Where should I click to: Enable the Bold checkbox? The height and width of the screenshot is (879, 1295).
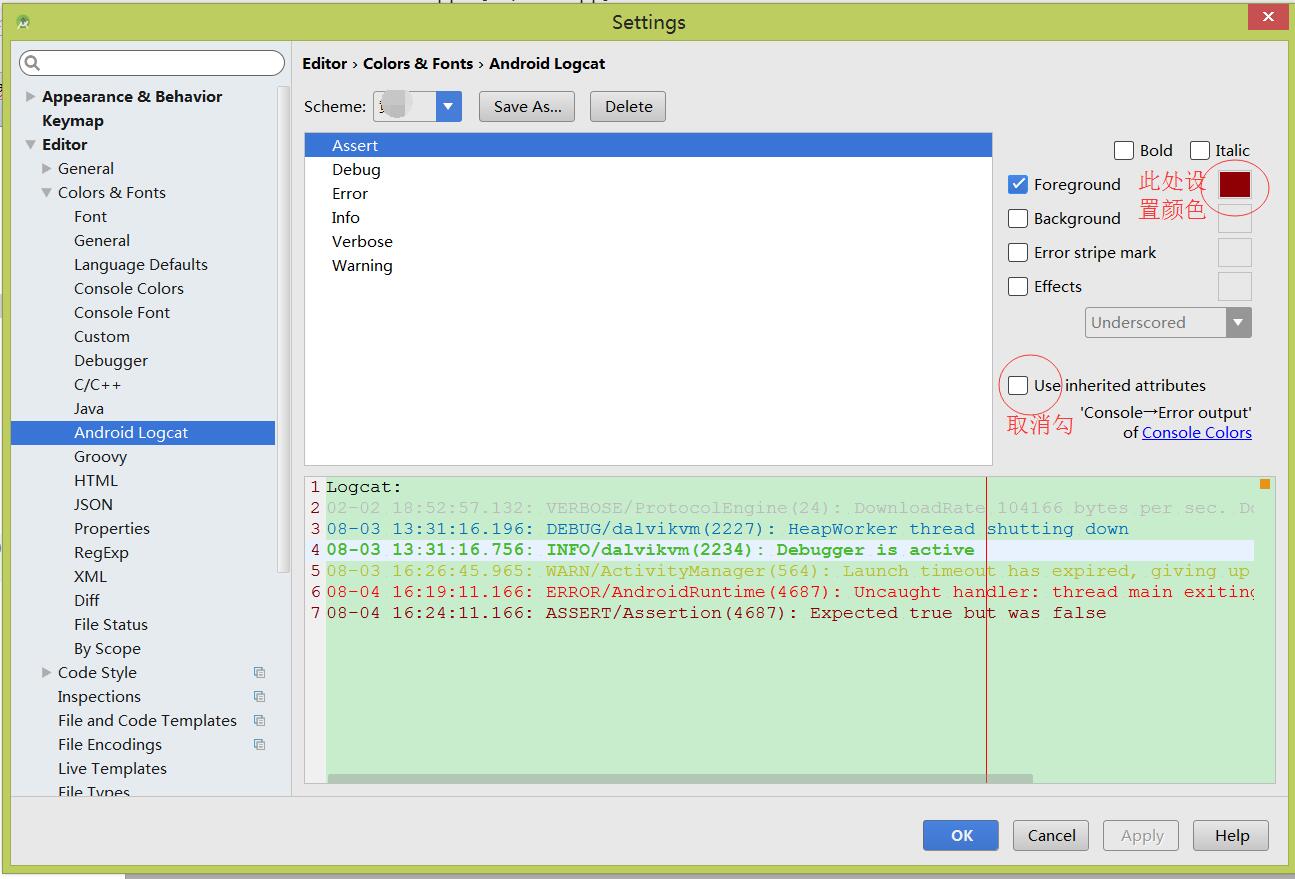point(1123,151)
